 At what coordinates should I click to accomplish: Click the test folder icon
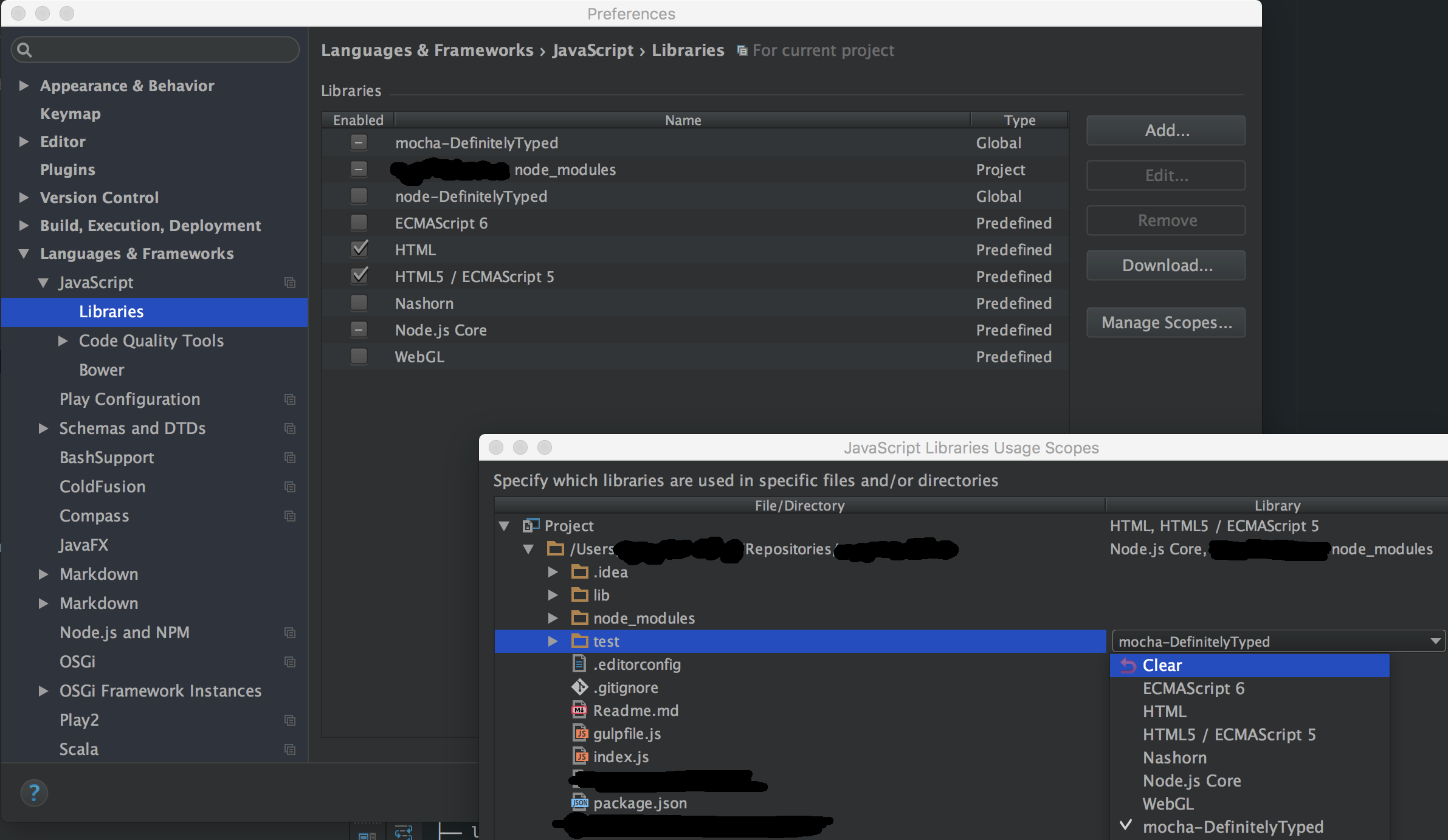click(580, 641)
